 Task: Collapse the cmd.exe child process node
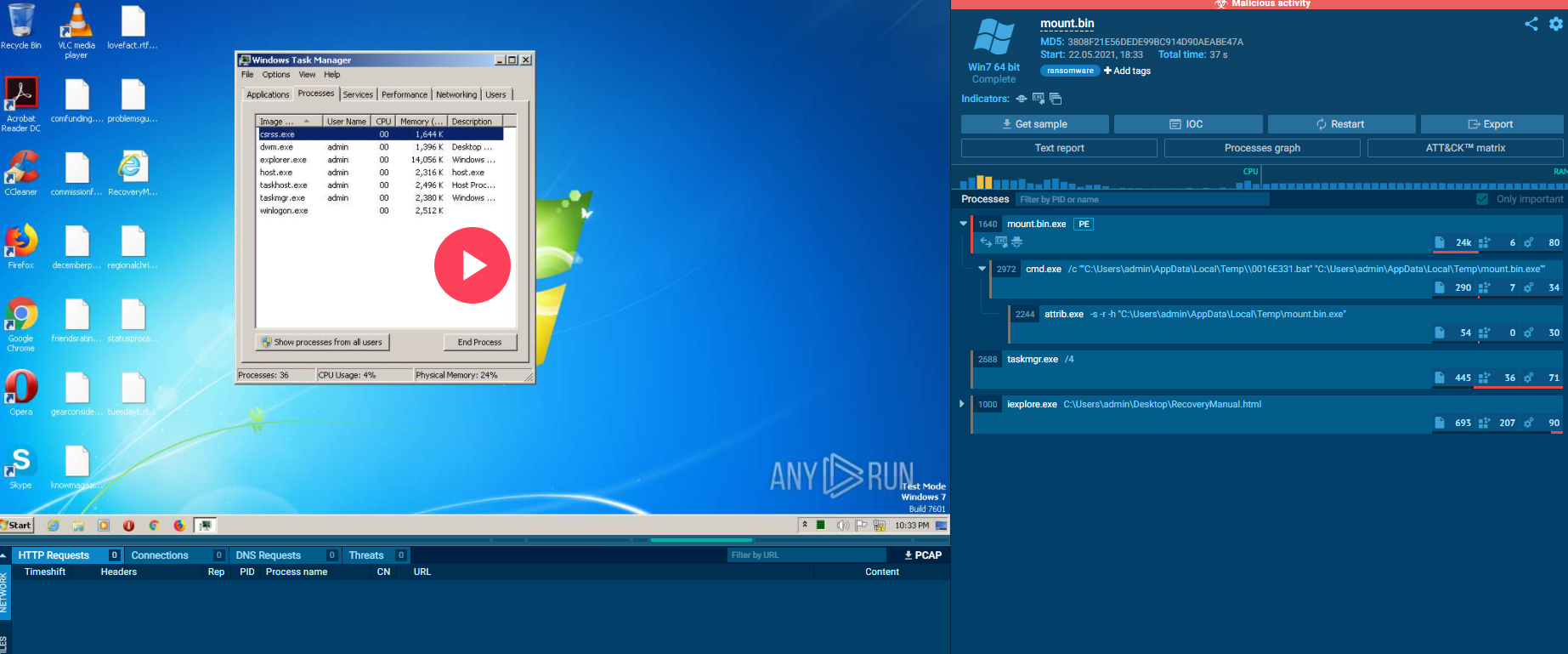[x=982, y=269]
